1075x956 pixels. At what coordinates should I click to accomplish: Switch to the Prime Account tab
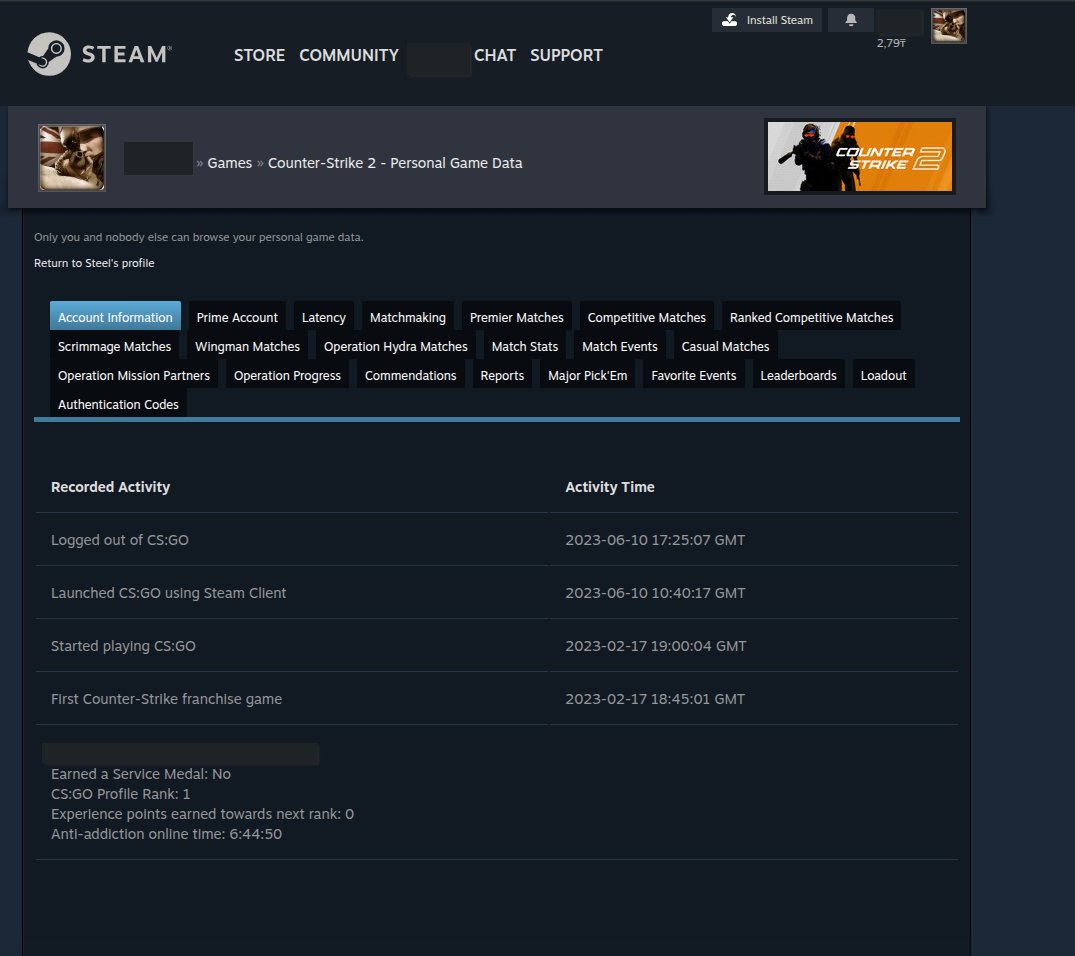(x=237, y=317)
